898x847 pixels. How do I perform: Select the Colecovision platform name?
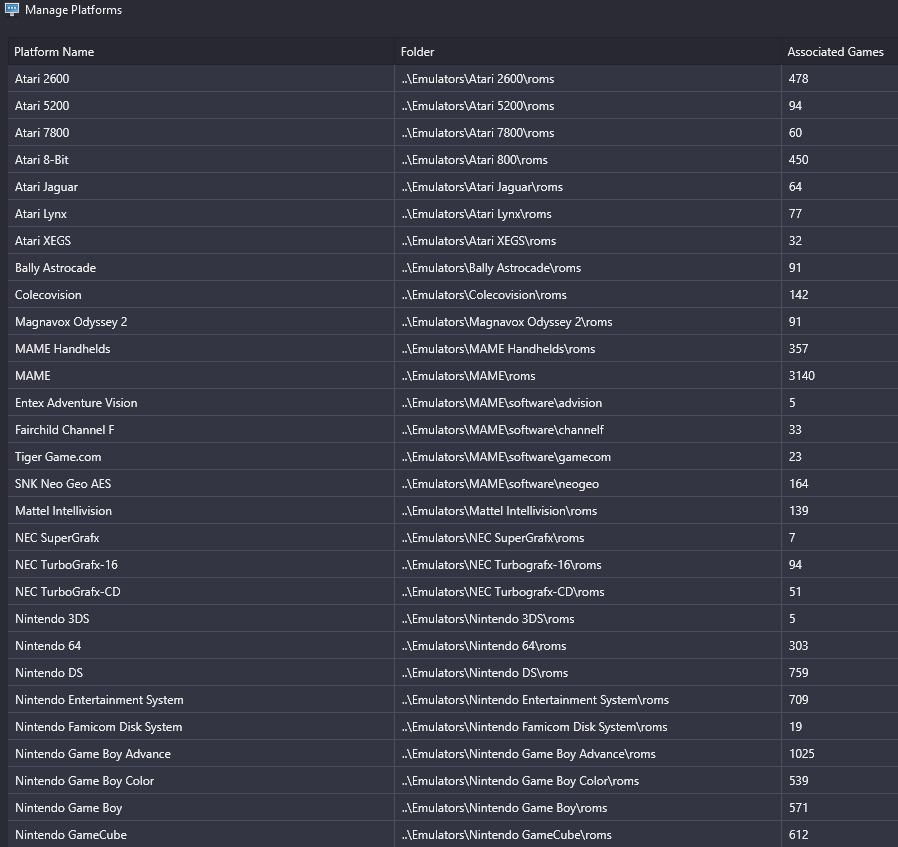click(48, 295)
